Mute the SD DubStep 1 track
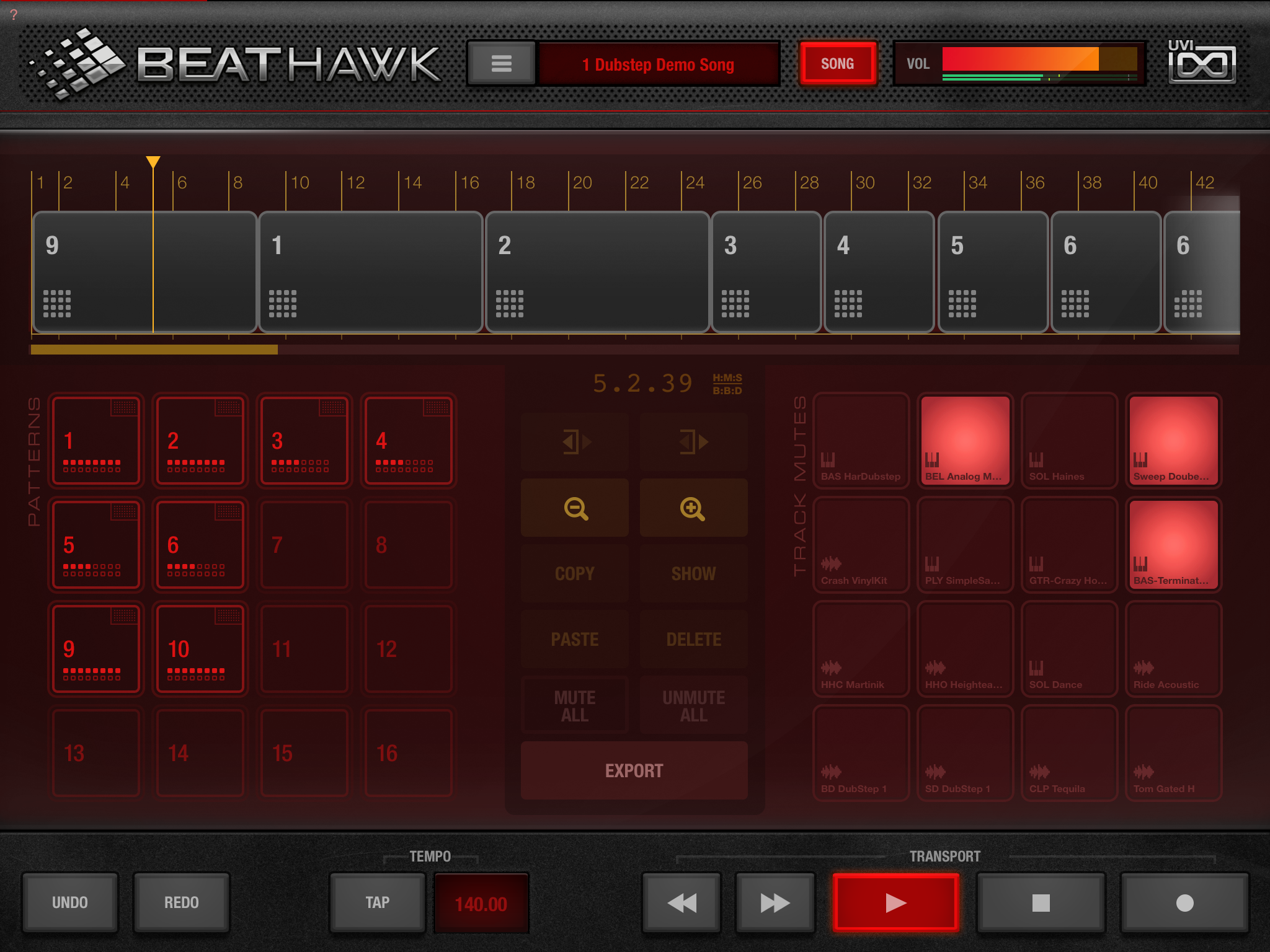 point(965,752)
